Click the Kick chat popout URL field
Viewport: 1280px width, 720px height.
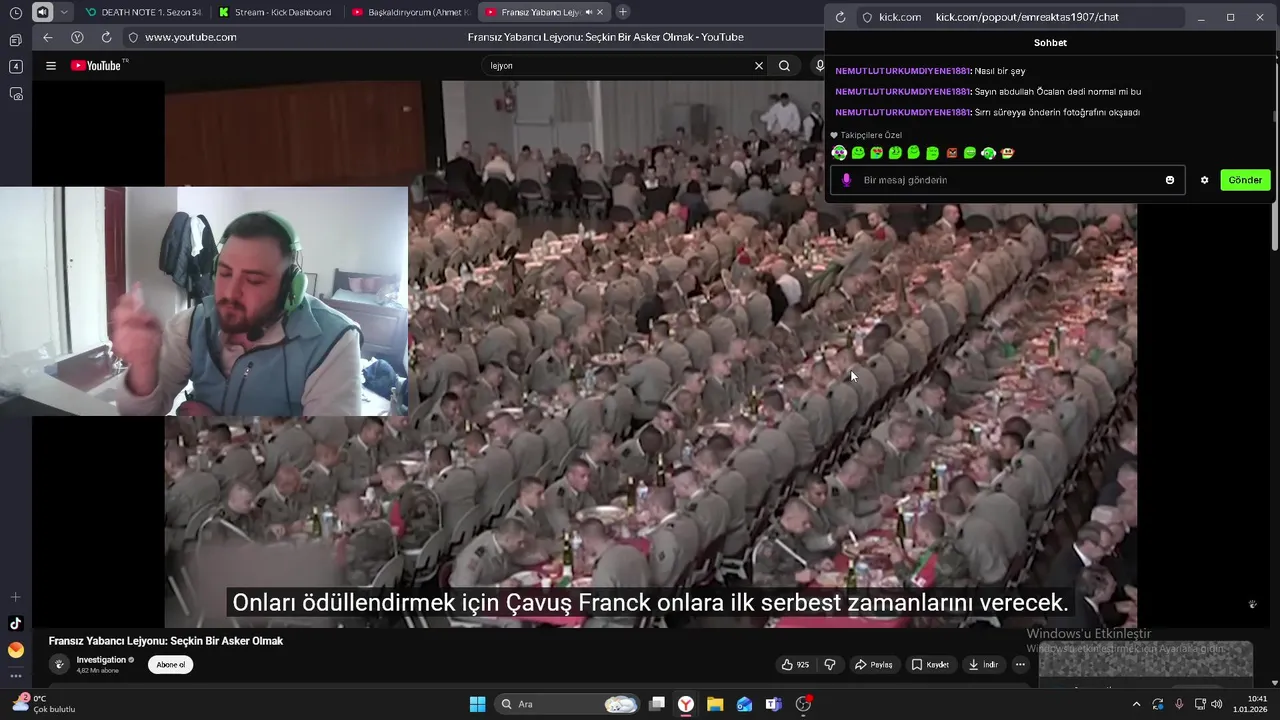[1020, 17]
